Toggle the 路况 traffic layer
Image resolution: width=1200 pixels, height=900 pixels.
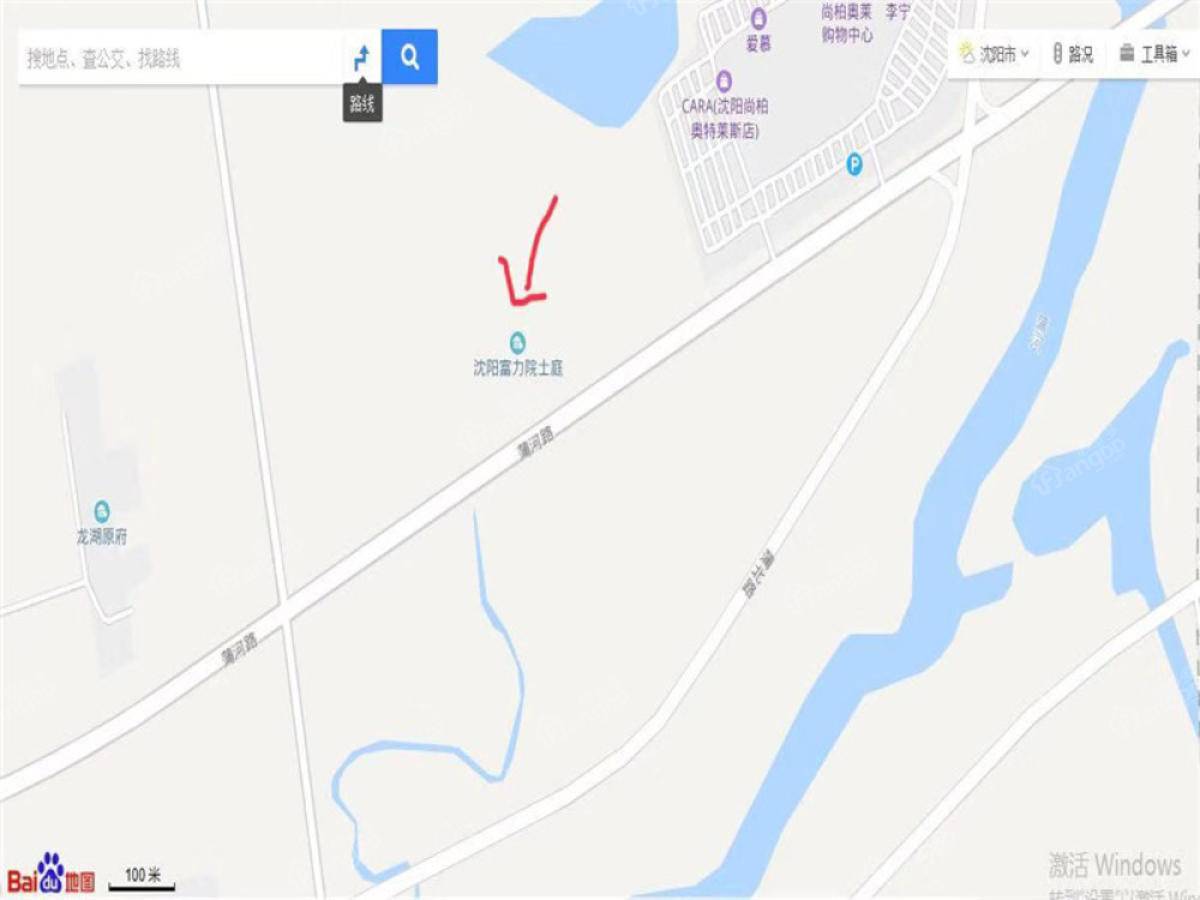click(x=1073, y=54)
